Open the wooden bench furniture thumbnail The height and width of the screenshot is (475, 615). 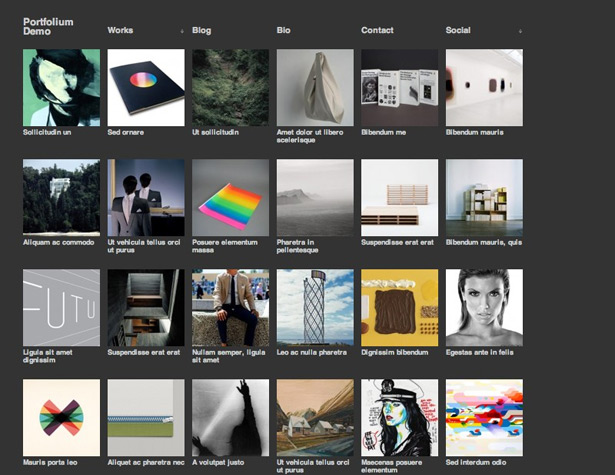point(399,197)
